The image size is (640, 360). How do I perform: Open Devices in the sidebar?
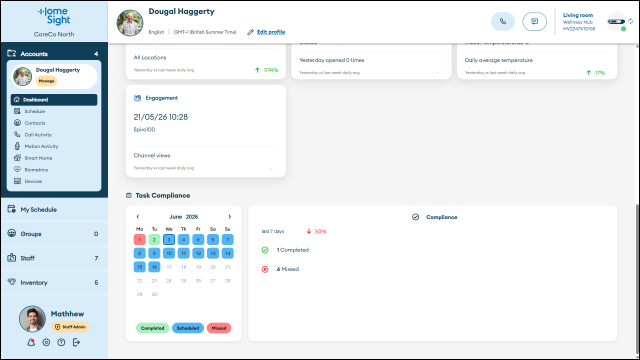point(54,181)
